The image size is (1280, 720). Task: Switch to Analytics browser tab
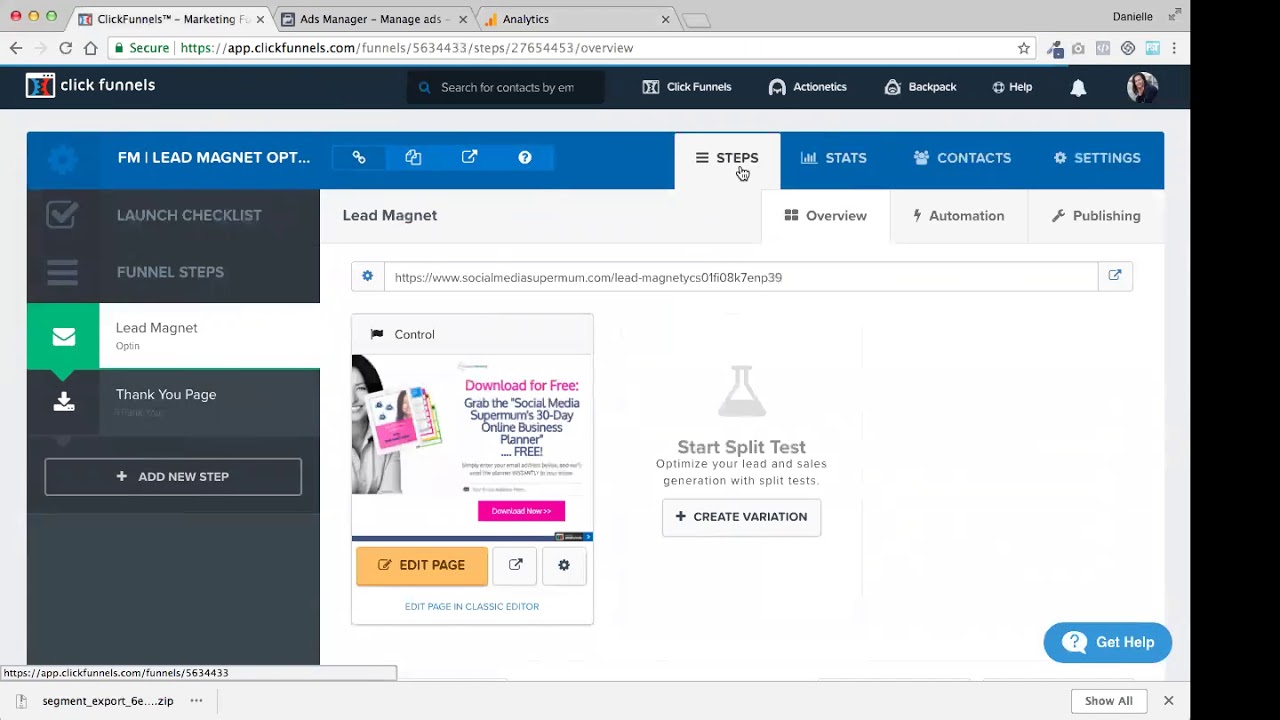click(576, 19)
